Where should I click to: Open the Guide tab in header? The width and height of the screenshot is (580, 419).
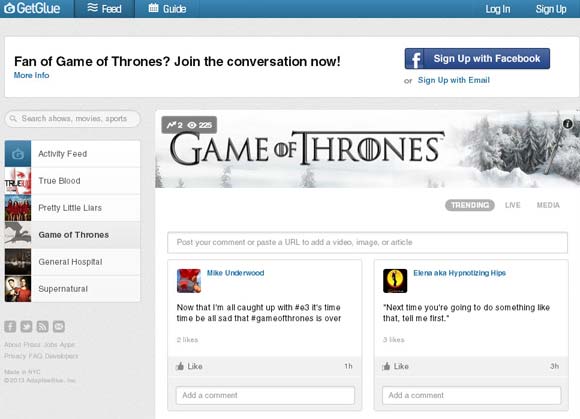(167, 9)
